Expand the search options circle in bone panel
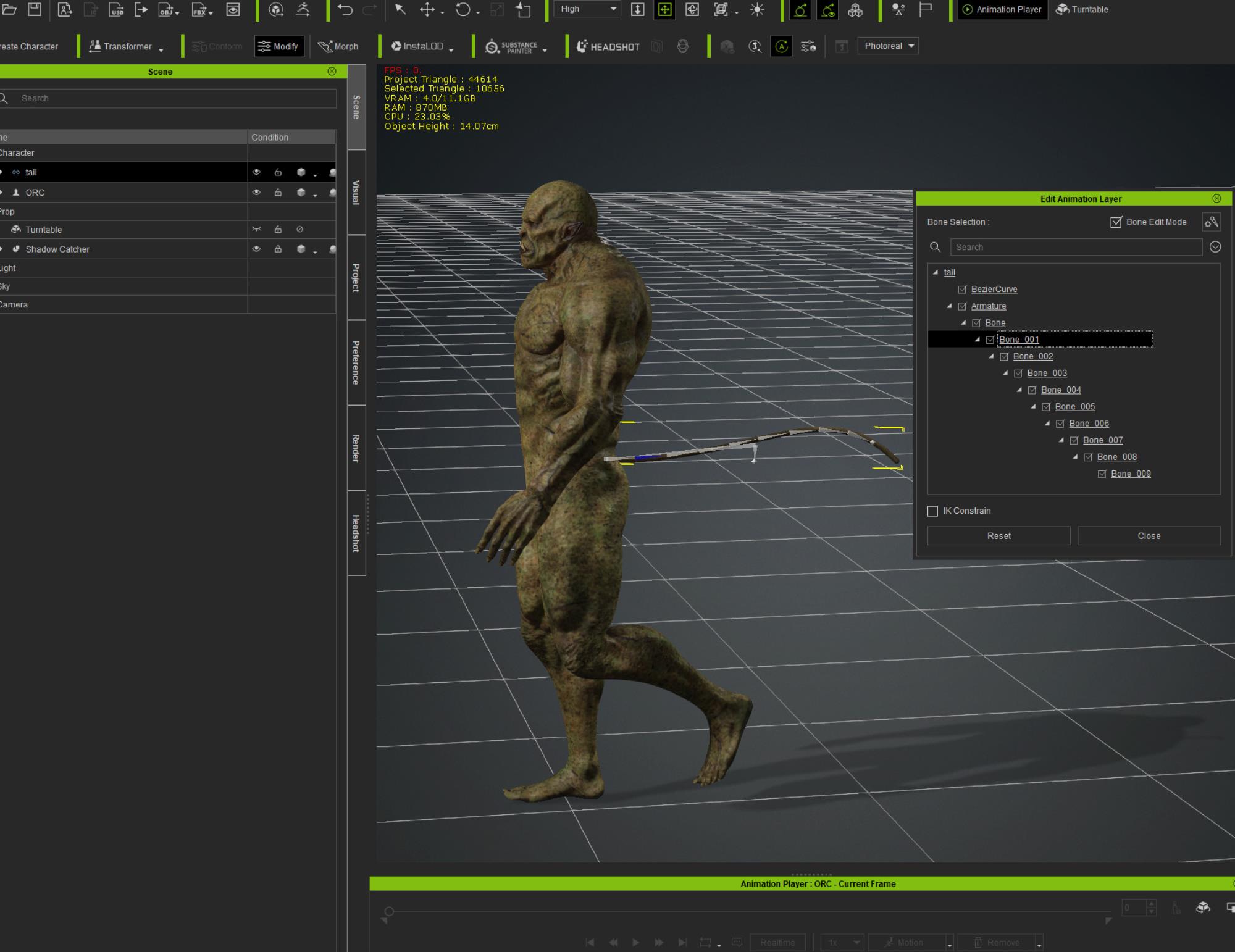This screenshot has width=1235, height=952. coord(1215,247)
